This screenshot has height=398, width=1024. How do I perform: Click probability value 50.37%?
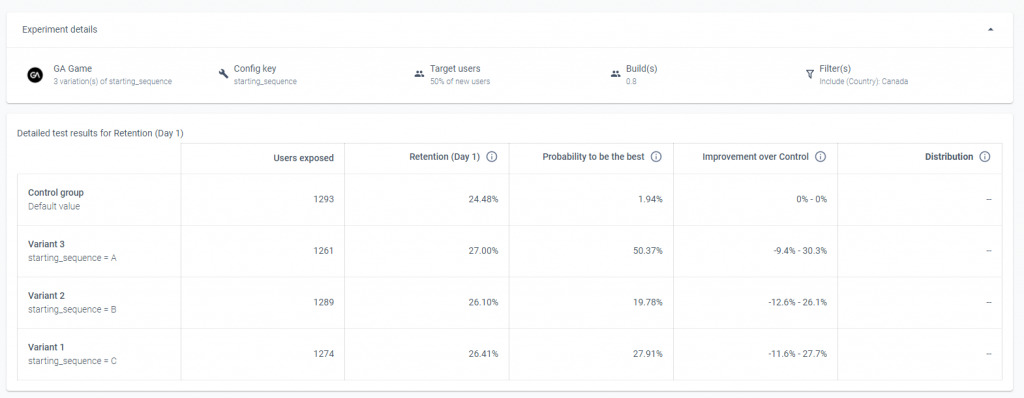pos(648,251)
